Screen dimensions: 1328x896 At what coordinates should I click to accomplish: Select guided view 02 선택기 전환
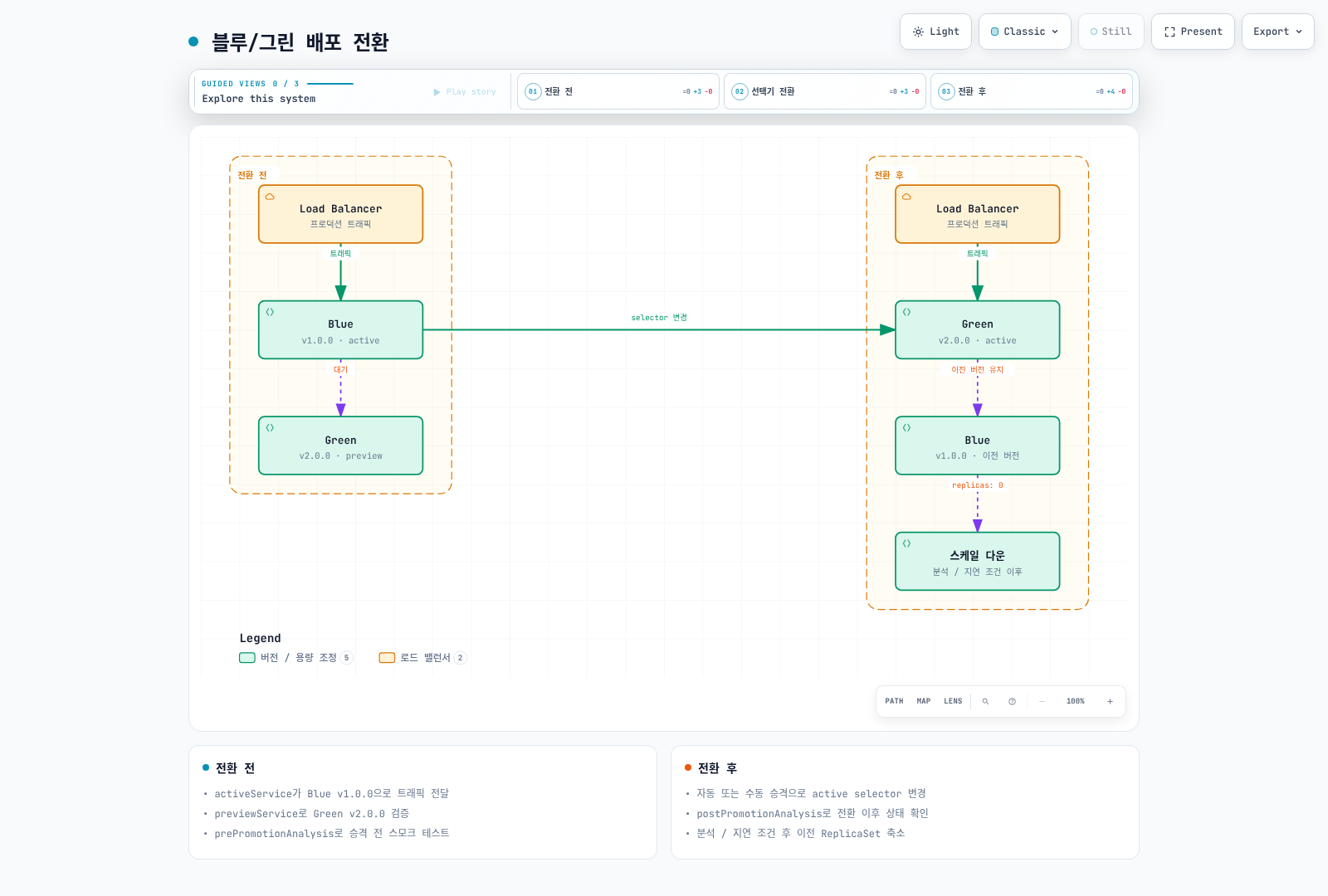point(825,91)
